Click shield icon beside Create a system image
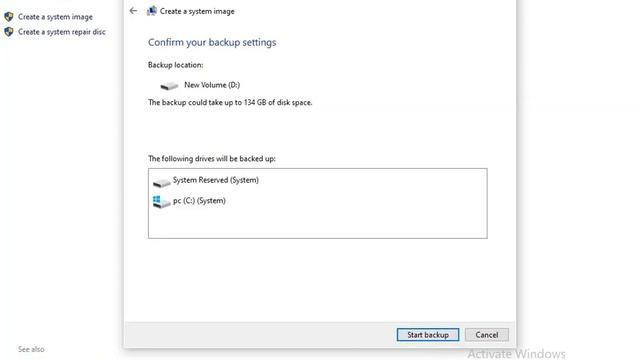The width and height of the screenshot is (640, 360). click(9, 17)
